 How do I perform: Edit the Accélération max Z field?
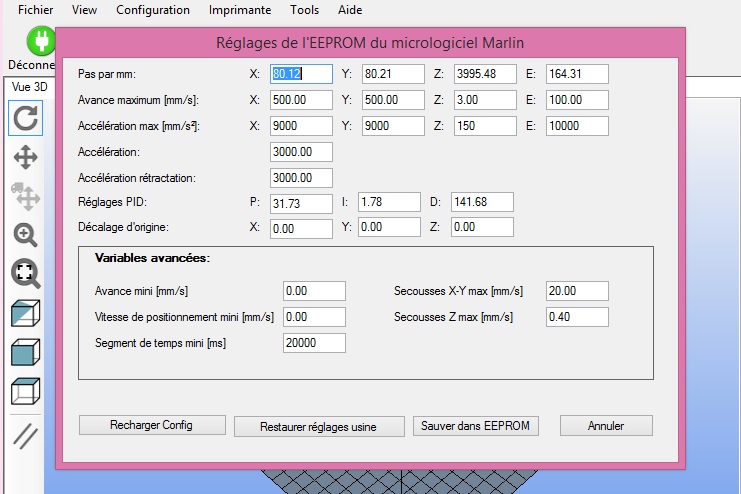(485, 126)
